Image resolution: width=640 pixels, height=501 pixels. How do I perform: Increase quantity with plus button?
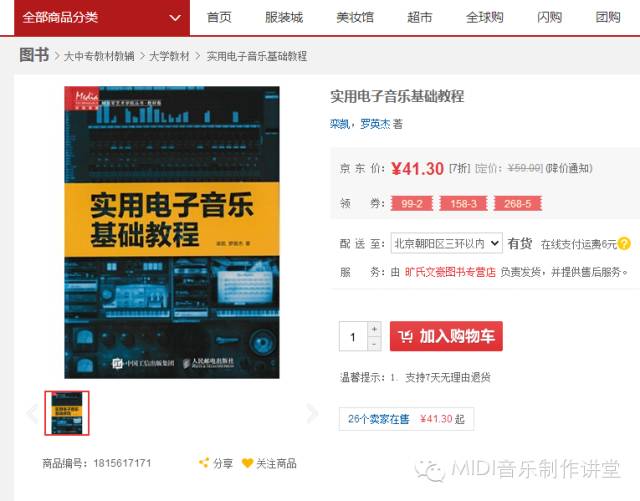click(x=374, y=329)
